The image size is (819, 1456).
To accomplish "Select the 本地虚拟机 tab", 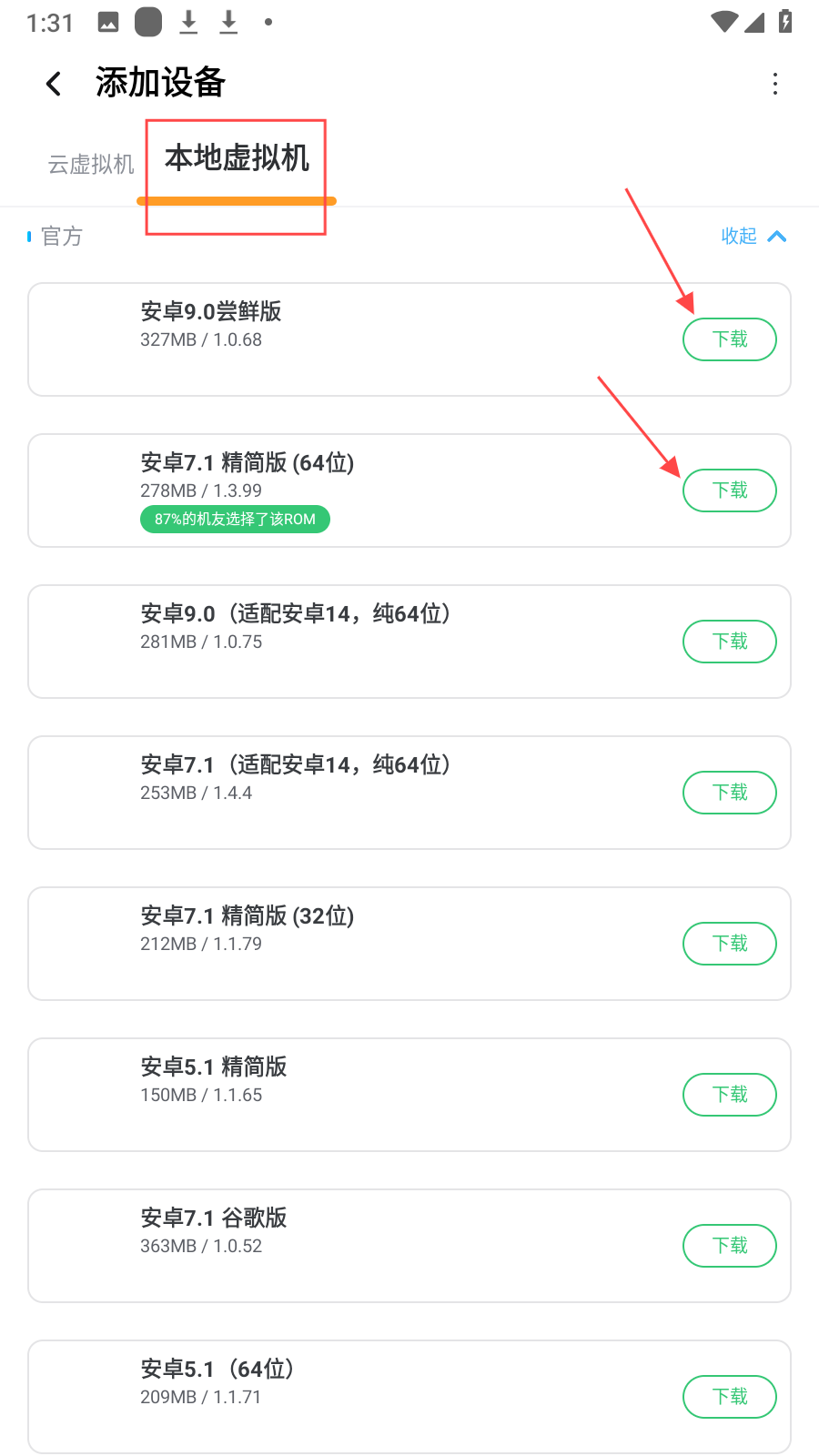I will [237, 159].
